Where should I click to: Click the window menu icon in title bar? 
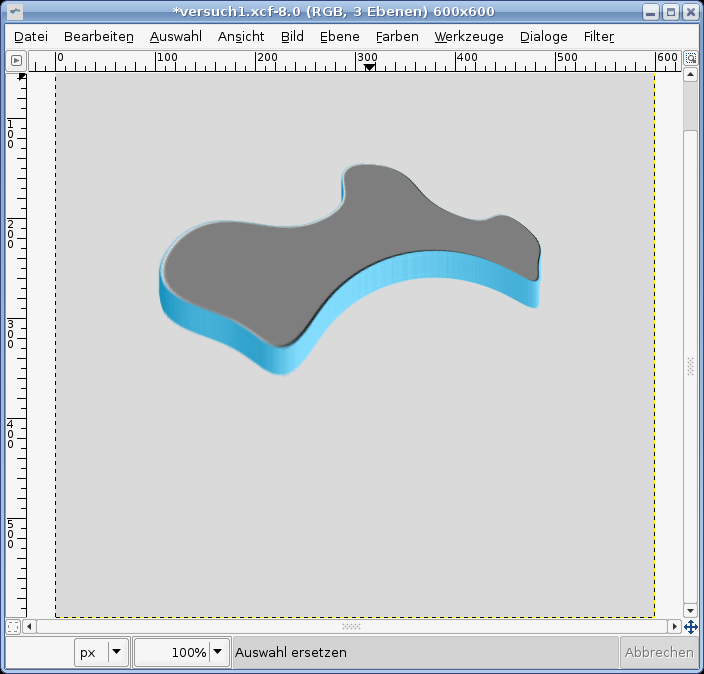point(14,11)
